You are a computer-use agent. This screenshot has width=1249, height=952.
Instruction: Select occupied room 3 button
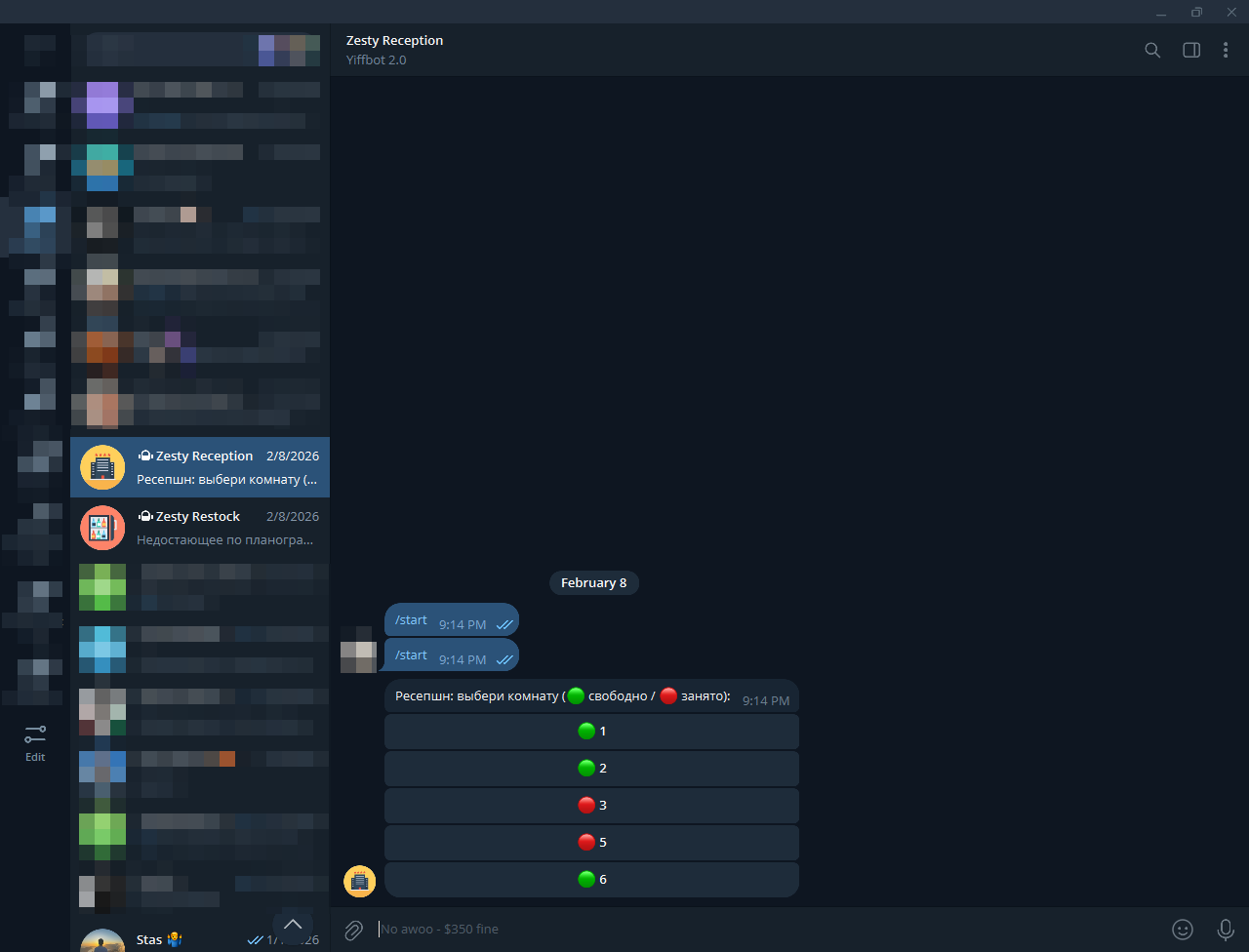pos(591,806)
